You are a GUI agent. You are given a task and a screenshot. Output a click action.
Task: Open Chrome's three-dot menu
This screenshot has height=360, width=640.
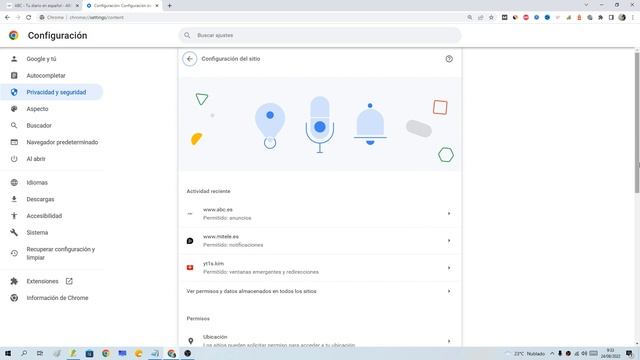(x=633, y=18)
